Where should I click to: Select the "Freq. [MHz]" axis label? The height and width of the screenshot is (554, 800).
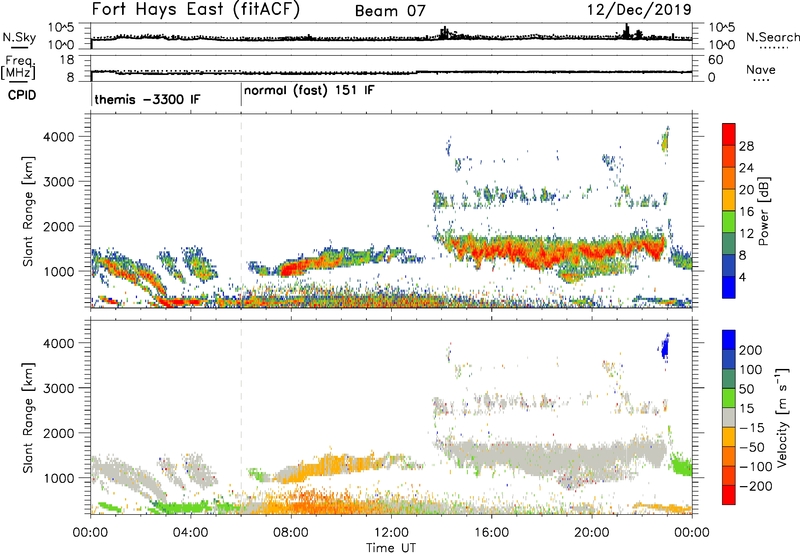[18, 67]
